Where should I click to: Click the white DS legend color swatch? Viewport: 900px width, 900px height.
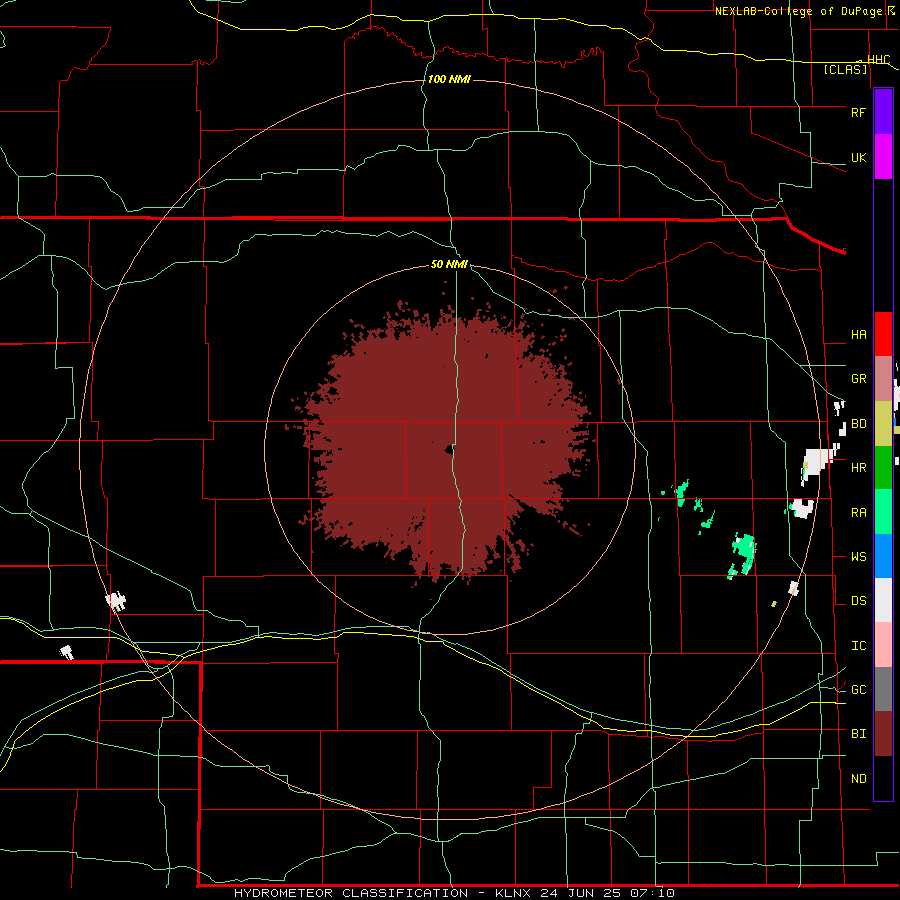pos(883,600)
